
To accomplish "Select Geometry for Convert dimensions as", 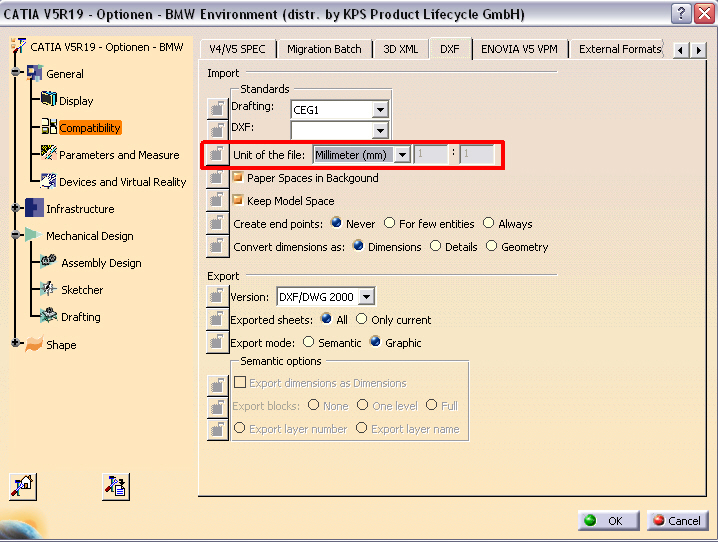I will tap(491, 246).
